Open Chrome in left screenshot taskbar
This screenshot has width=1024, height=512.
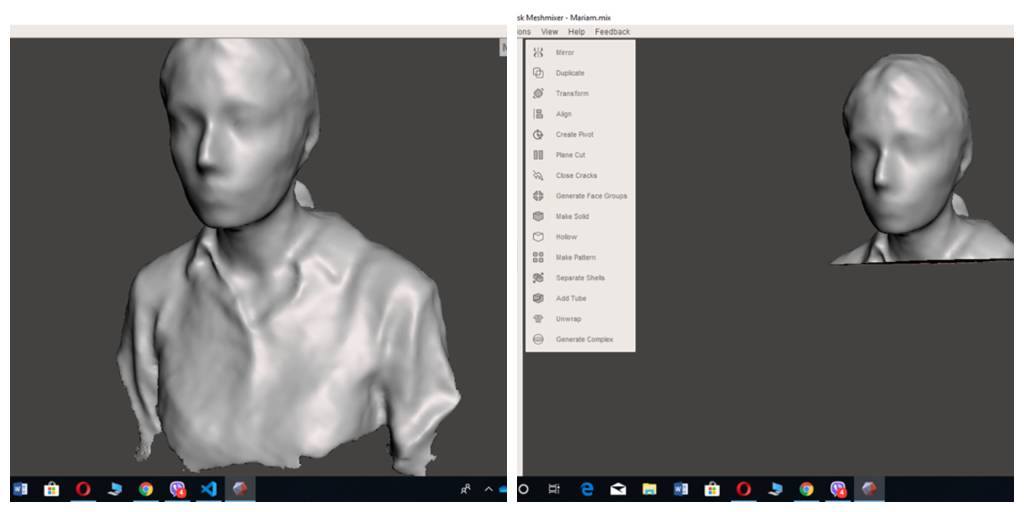coord(146,489)
